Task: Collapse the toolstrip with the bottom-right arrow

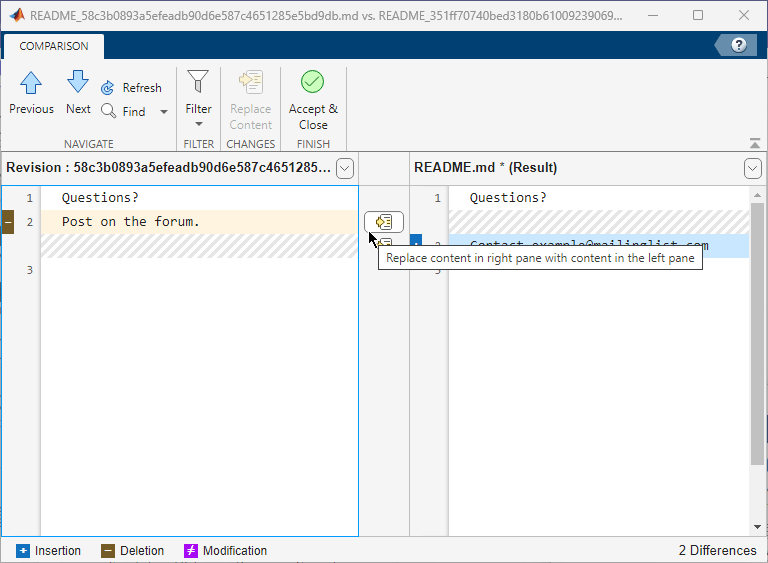Action: pyautogui.click(x=754, y=142)
